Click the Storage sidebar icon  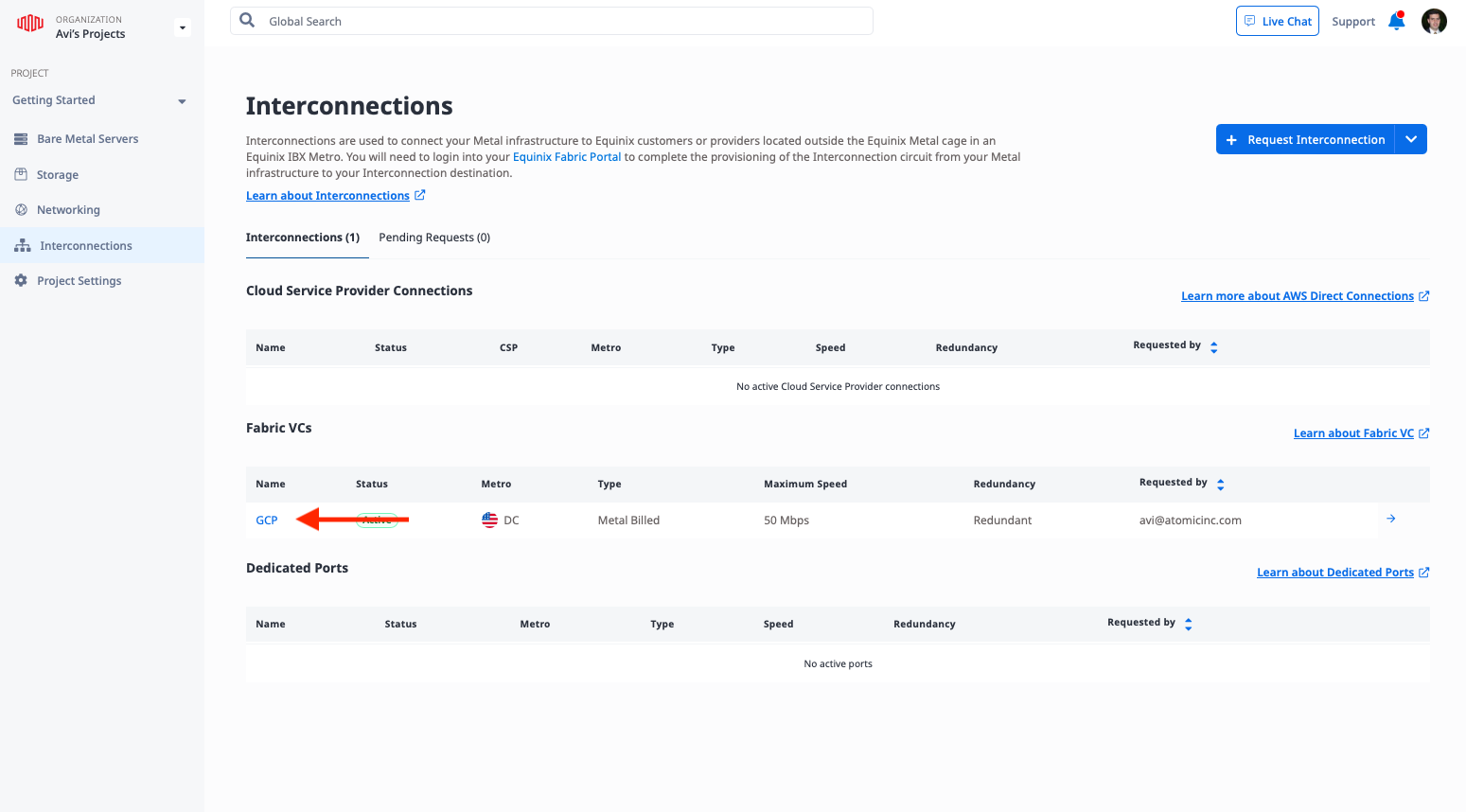pos(21,174)
